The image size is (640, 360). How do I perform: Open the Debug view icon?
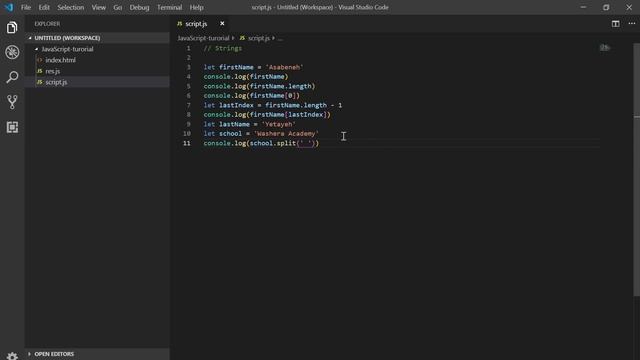(12, 52)
